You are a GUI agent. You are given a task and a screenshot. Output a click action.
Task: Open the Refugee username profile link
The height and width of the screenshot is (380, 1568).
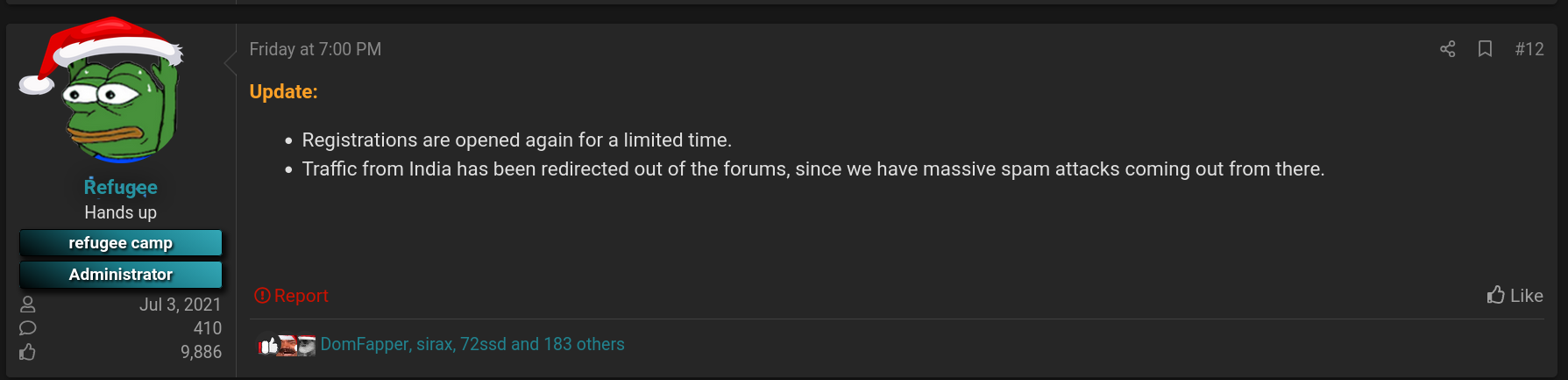121,187
